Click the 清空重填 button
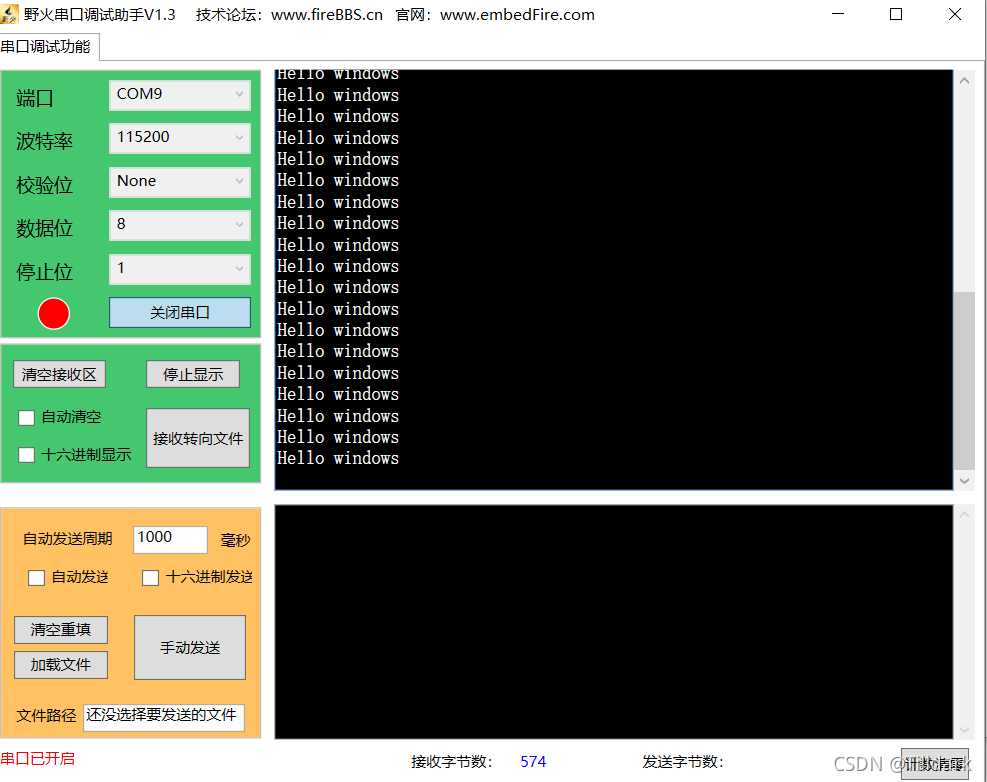The height and width of the screenshot is (782, 987). (61, 630)
